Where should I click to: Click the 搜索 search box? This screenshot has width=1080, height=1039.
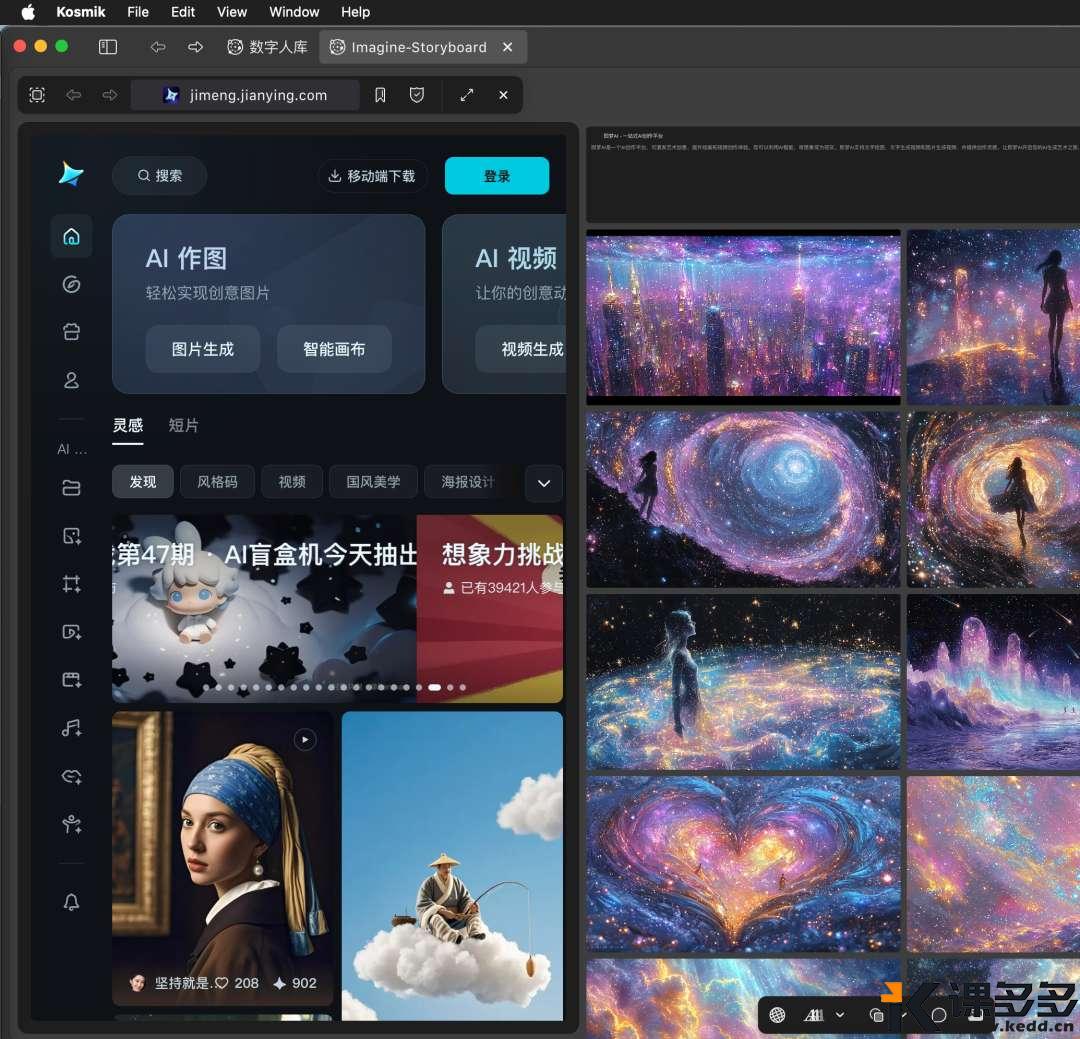click(x=159, y=176)
